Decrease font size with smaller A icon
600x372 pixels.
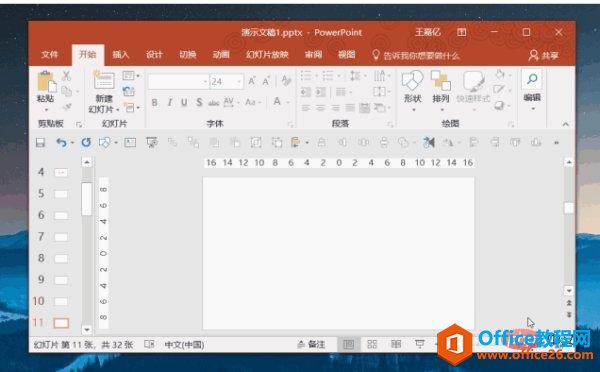(x=266, y=81)
